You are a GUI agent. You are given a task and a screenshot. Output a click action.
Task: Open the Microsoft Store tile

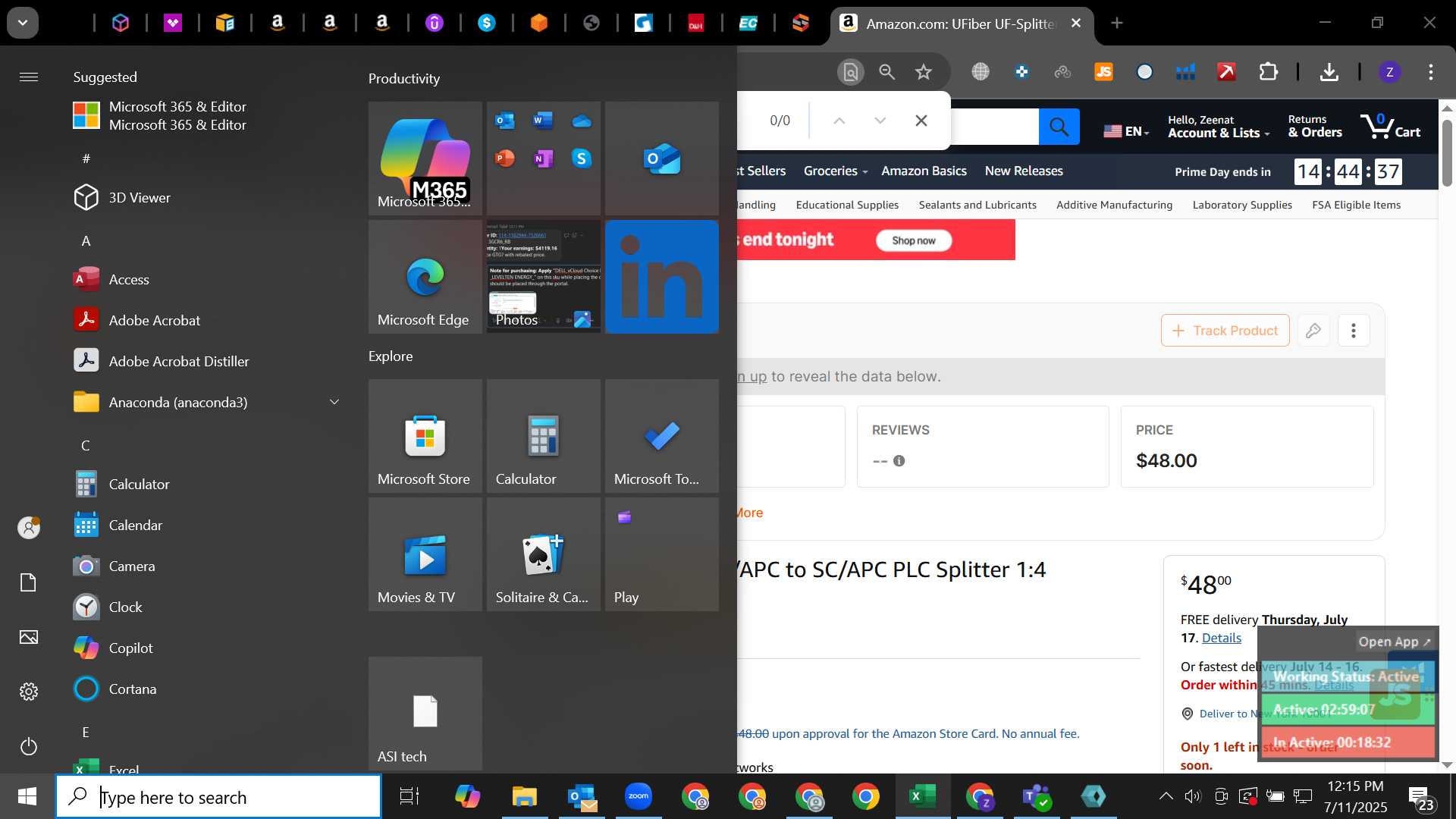425,436
